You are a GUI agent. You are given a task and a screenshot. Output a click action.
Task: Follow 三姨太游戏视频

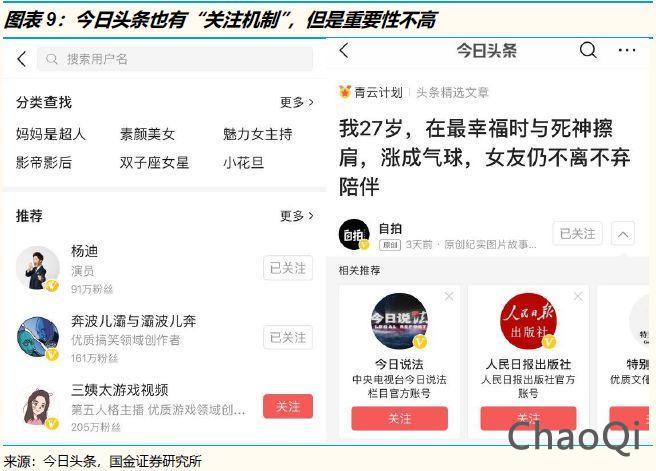pyautogui.click(x=288, y=406)
